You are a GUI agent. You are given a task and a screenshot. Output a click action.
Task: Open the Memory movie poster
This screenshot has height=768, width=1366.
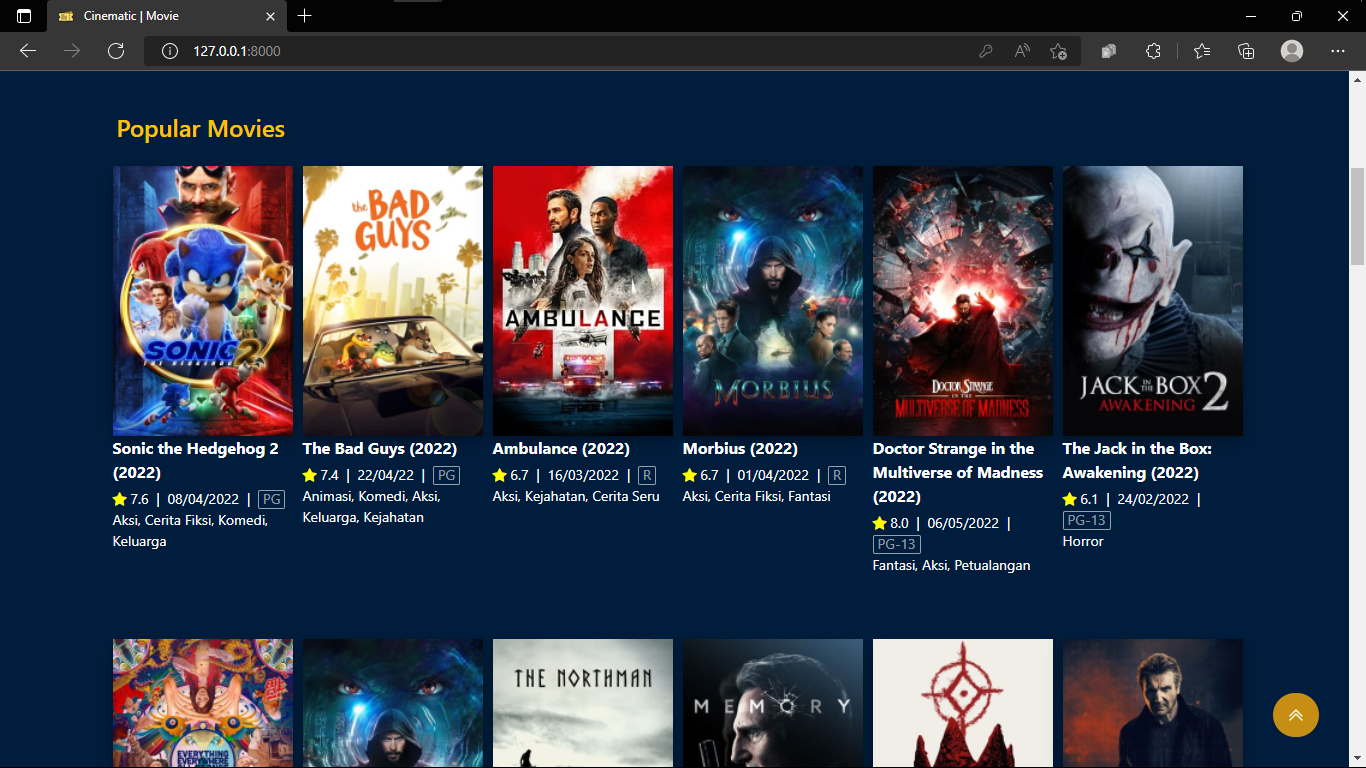click(x=773, y=703)
